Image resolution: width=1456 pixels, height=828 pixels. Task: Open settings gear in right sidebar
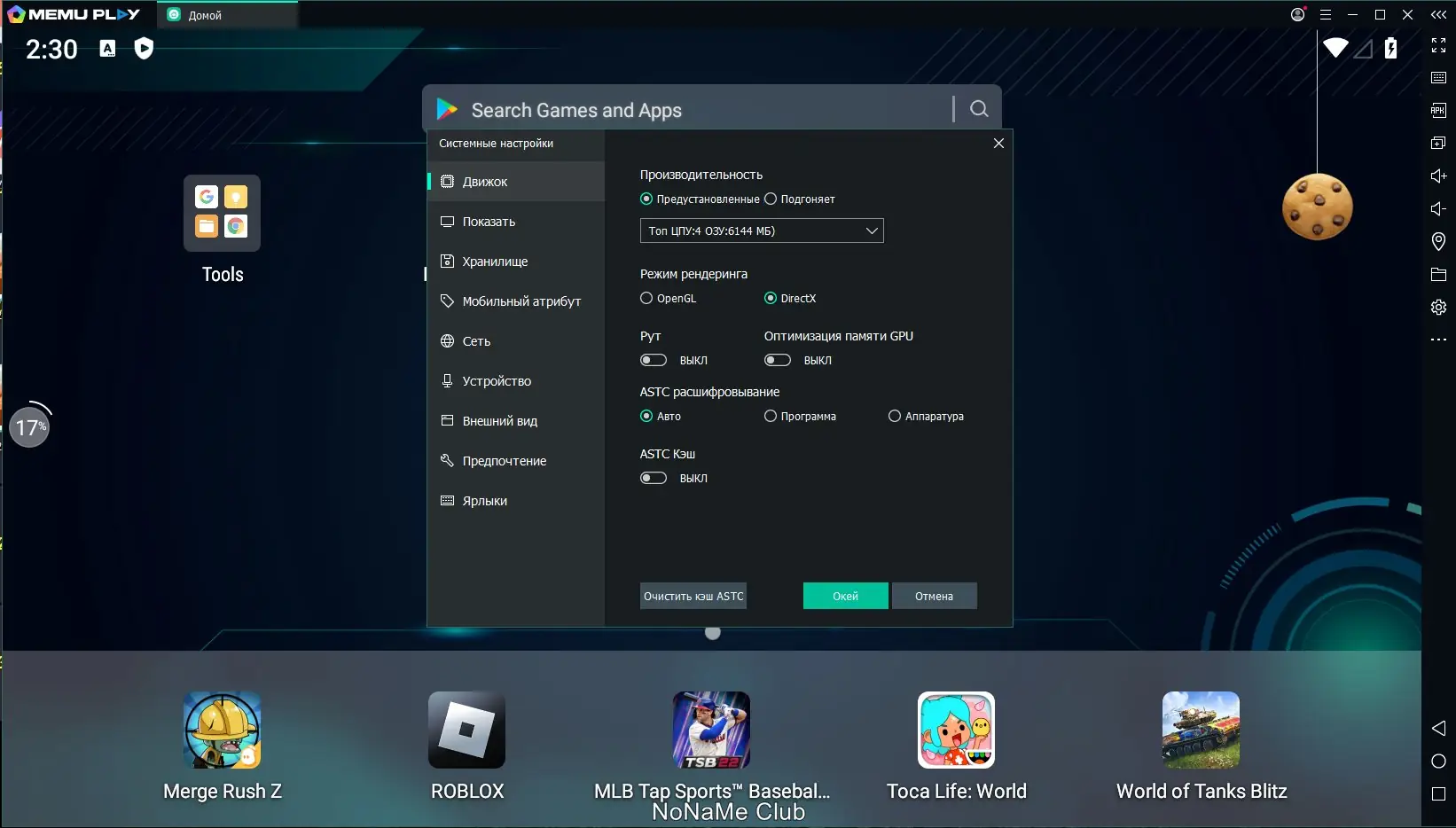1438,307
